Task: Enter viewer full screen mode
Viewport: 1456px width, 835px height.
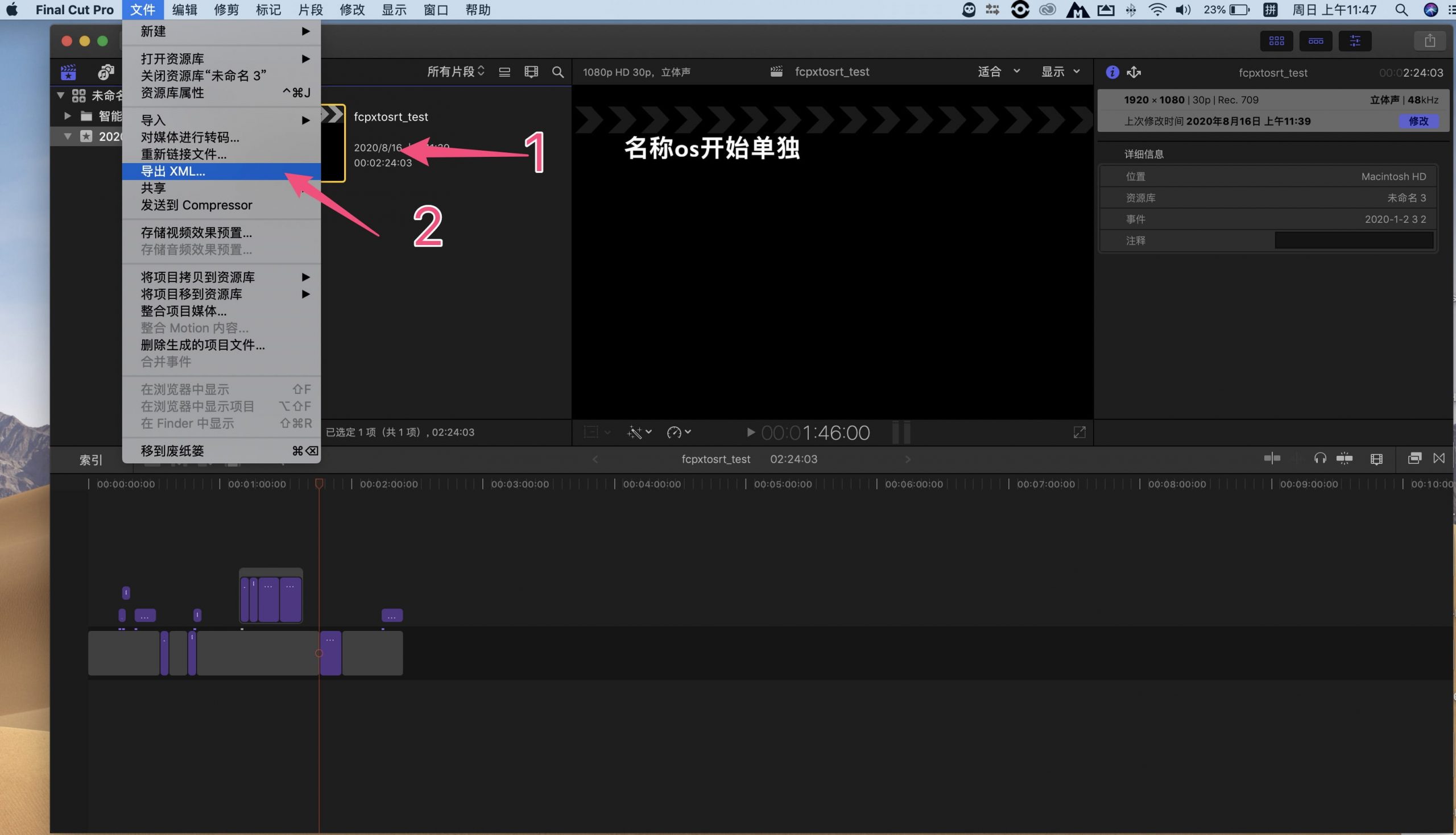Action: 1079,433
